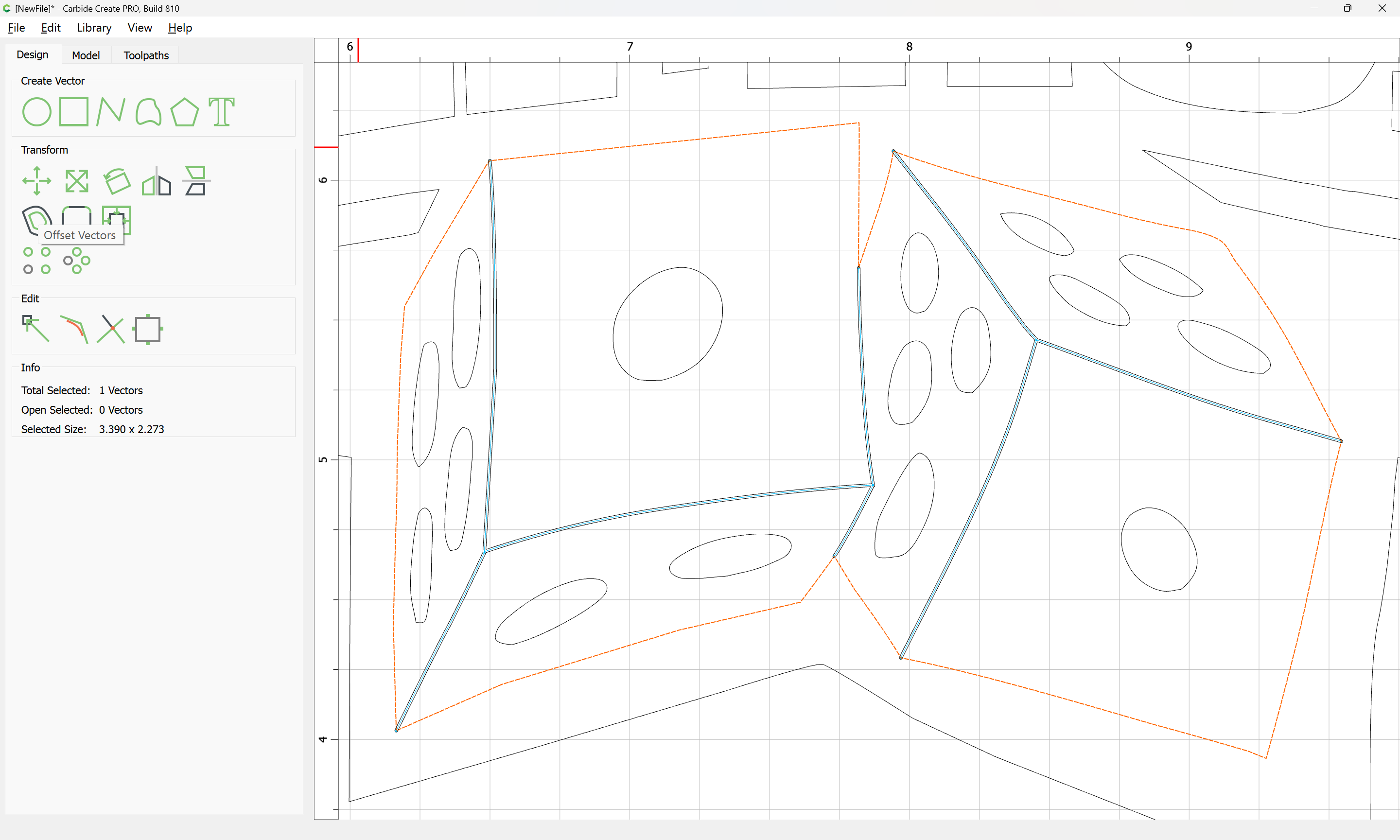1400x840 pixels.
Task: Switch to the Model tab
Action: 86,55
